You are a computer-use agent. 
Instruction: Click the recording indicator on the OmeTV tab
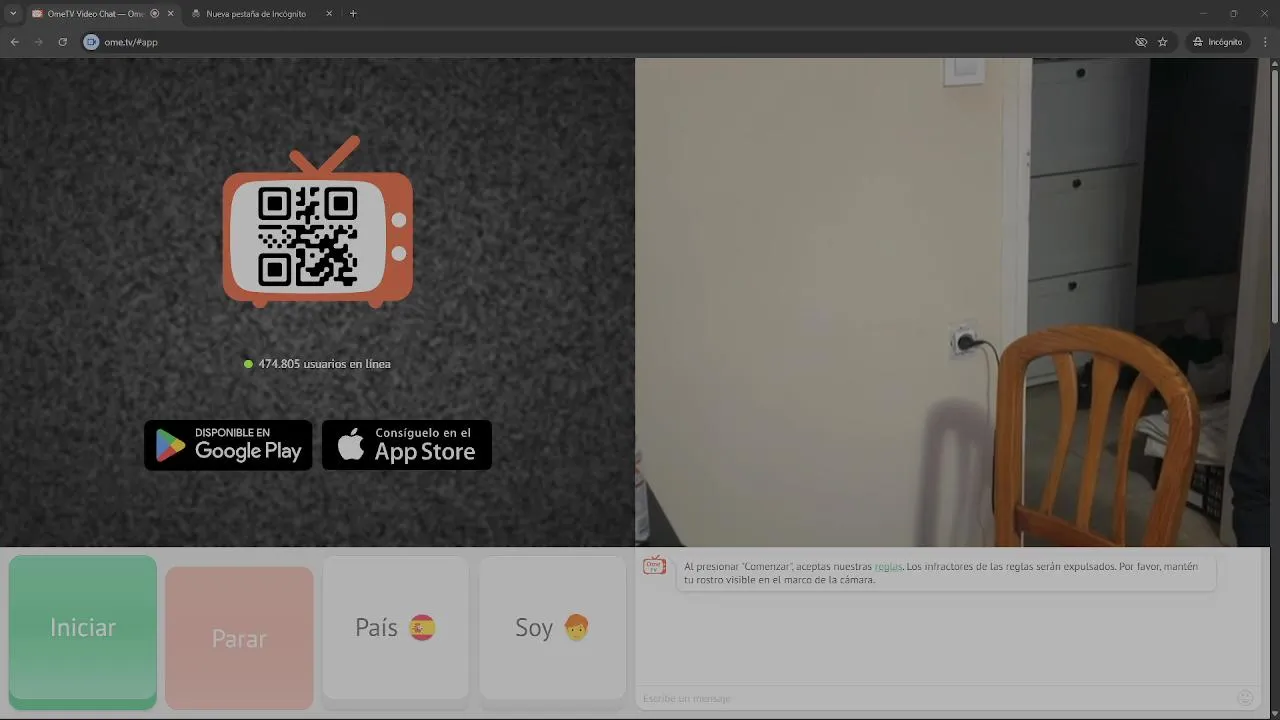[x=154, y=14]
